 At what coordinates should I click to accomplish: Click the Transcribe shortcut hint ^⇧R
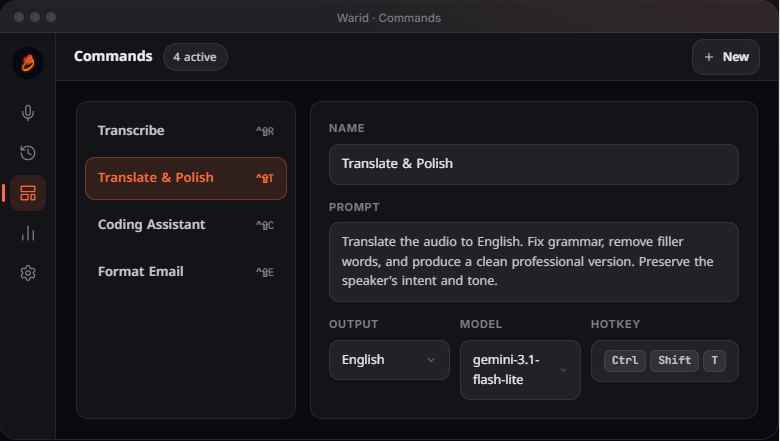click(x=265, y=131)
